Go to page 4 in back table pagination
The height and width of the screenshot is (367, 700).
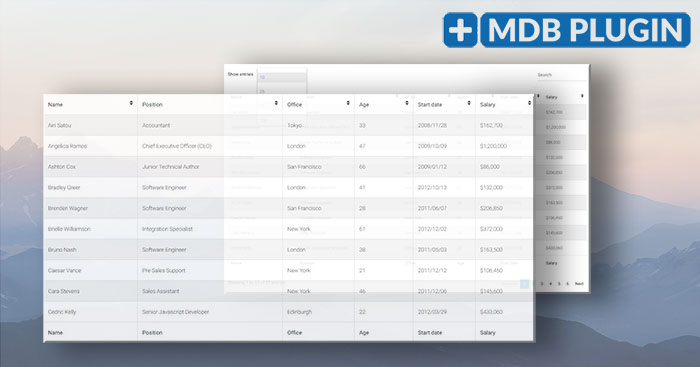550,284
